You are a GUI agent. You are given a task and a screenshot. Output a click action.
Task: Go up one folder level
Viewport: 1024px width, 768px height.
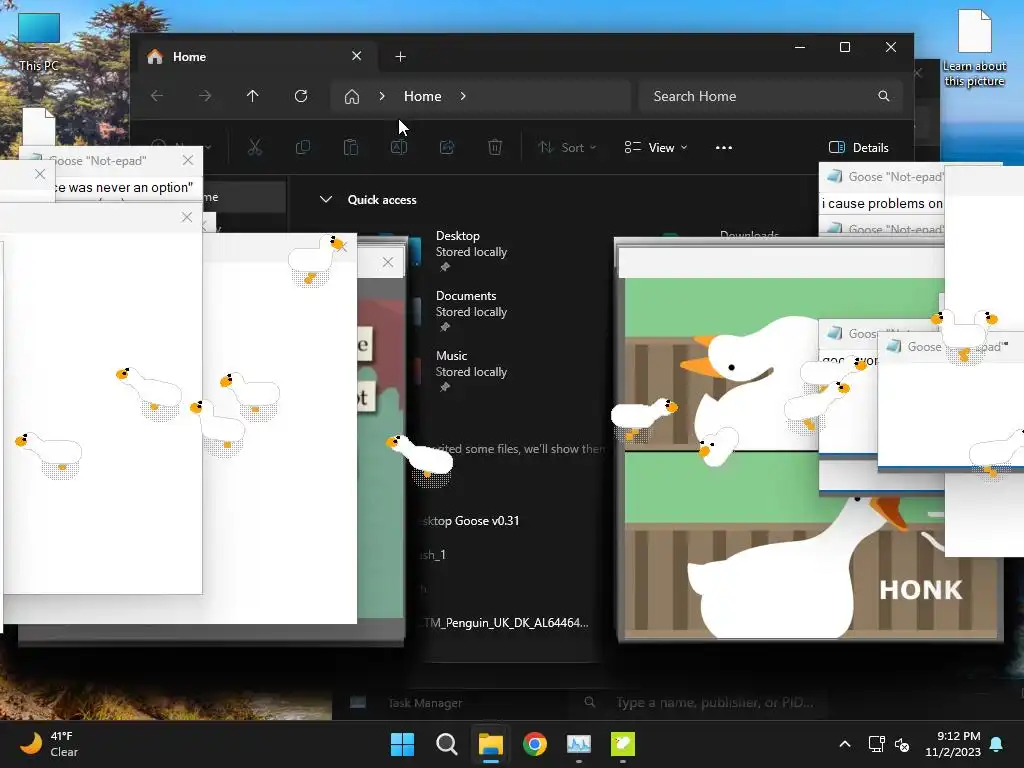coord(253,96)
